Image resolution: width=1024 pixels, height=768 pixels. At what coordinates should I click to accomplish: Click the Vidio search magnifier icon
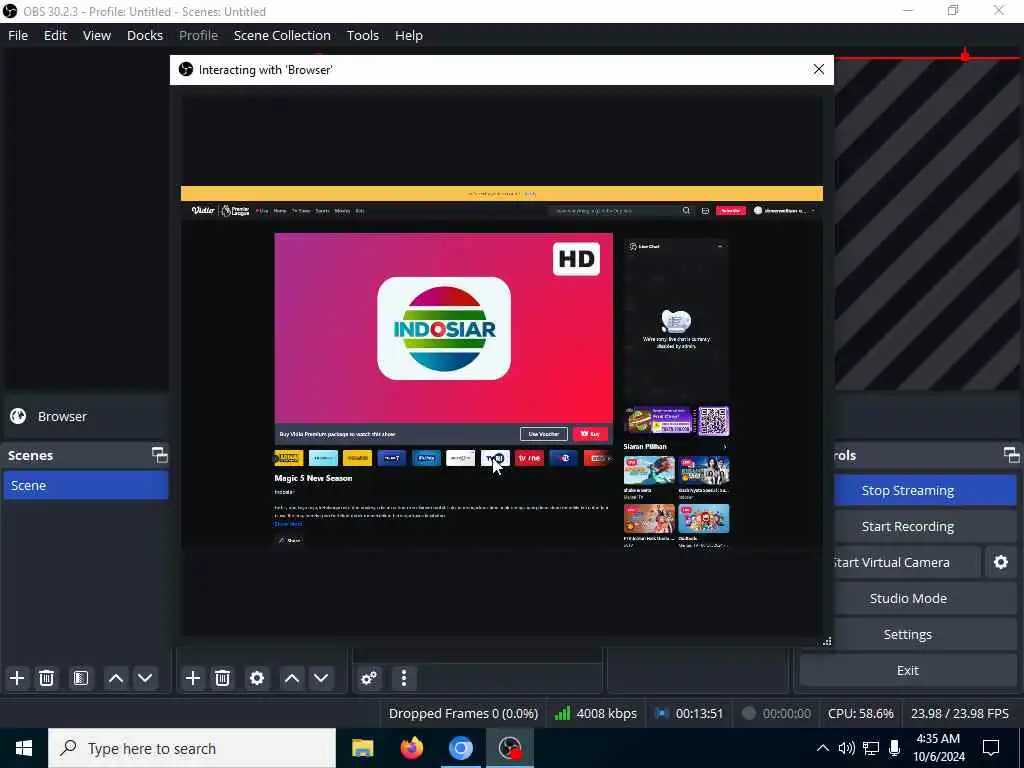(x=686, y=211)
